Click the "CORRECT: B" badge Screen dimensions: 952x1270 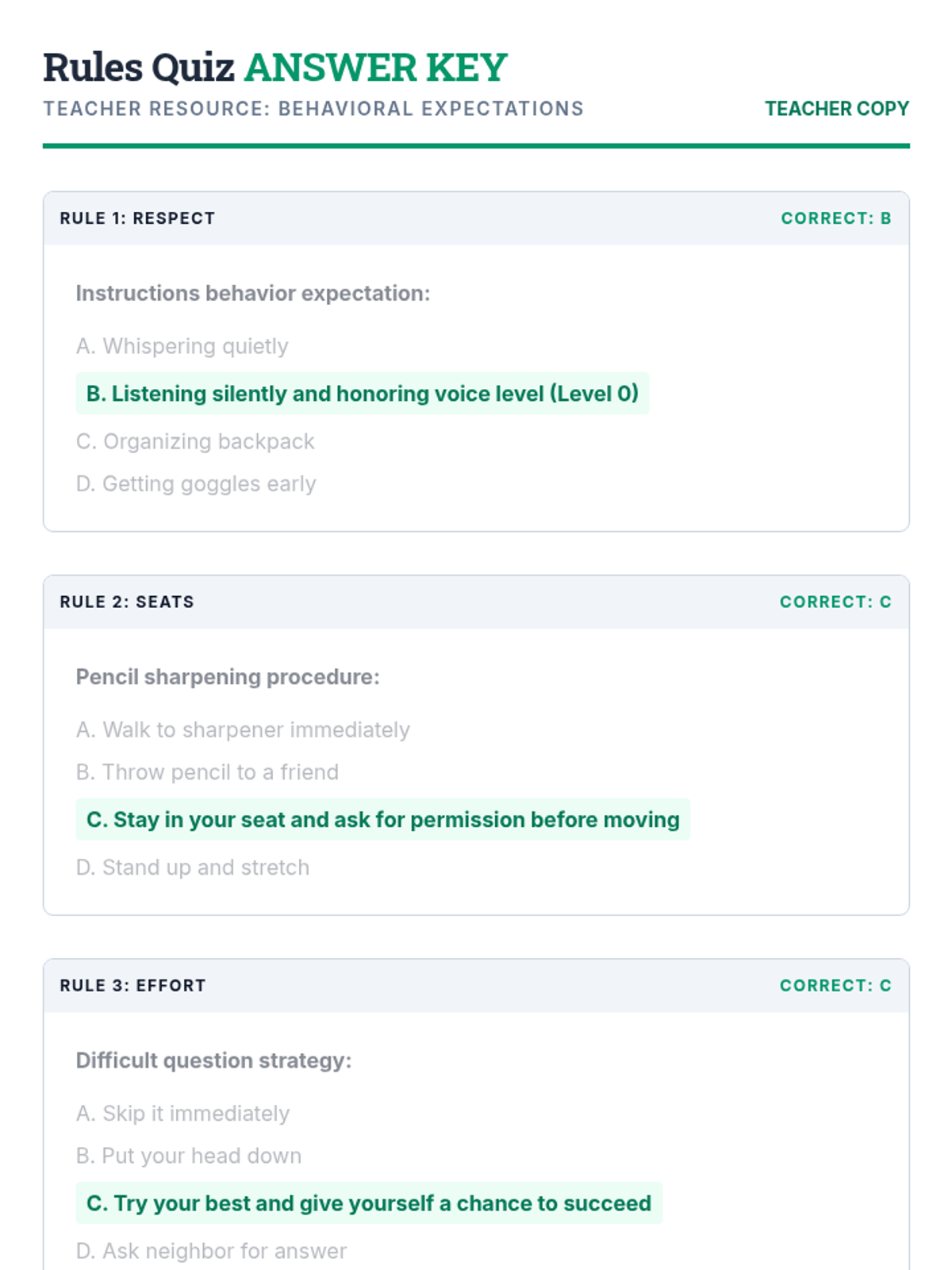tap(835, 218)
